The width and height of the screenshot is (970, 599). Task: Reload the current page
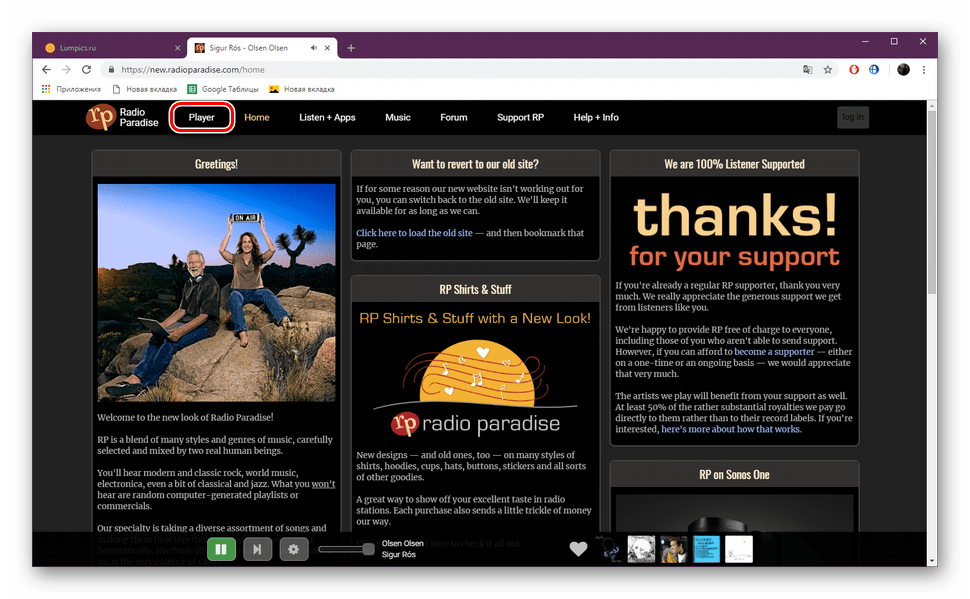88,70
